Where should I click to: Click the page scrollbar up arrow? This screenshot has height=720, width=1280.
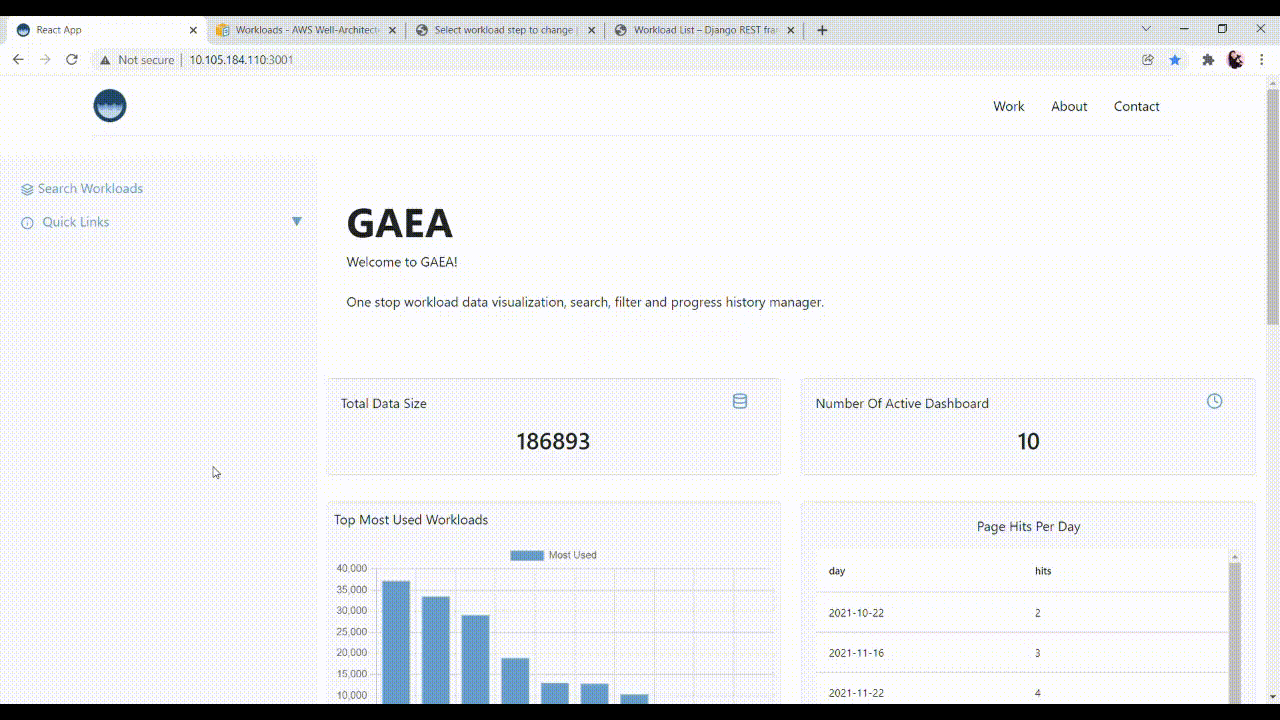click(x=1273, y=84)
